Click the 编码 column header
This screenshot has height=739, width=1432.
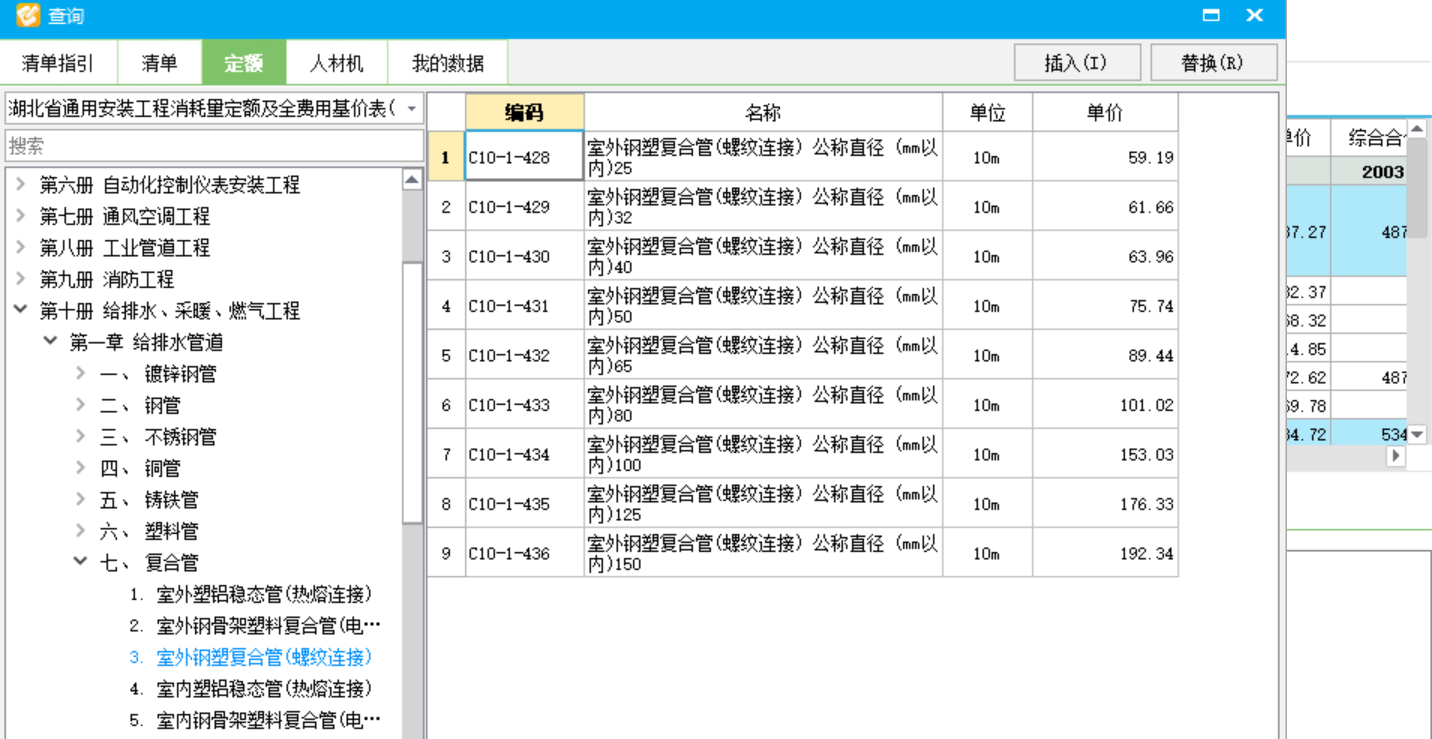(x=524, y=113)
